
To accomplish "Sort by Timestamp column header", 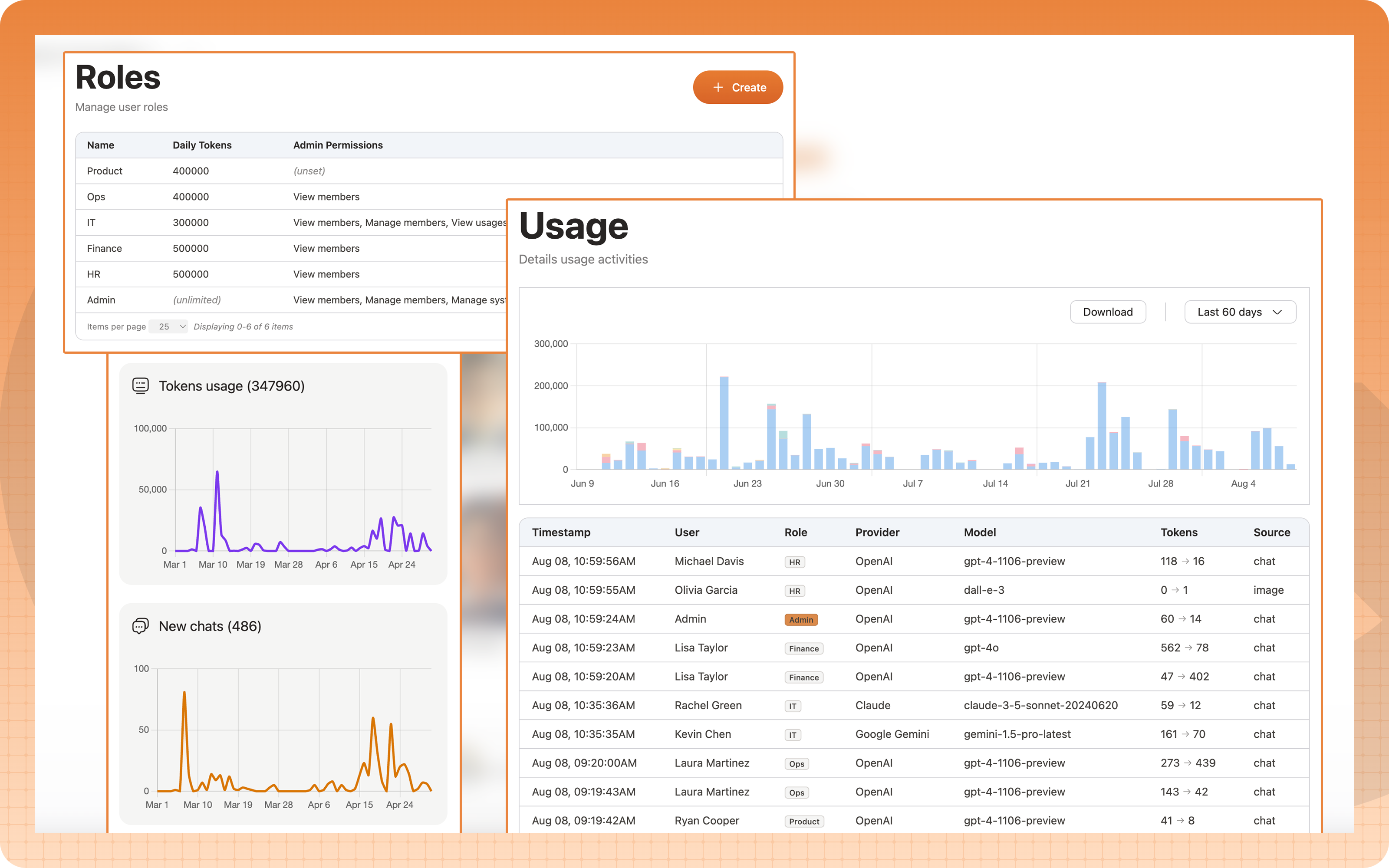I will point(561,532).
